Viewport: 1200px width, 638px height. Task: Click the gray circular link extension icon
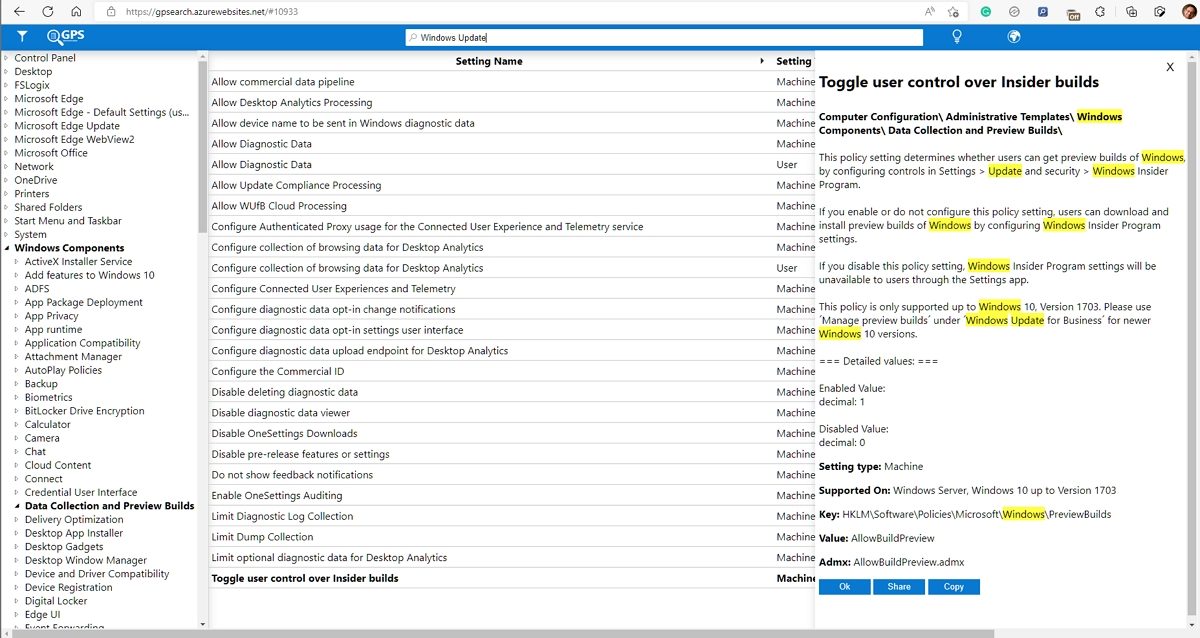tap(1014, 12)
